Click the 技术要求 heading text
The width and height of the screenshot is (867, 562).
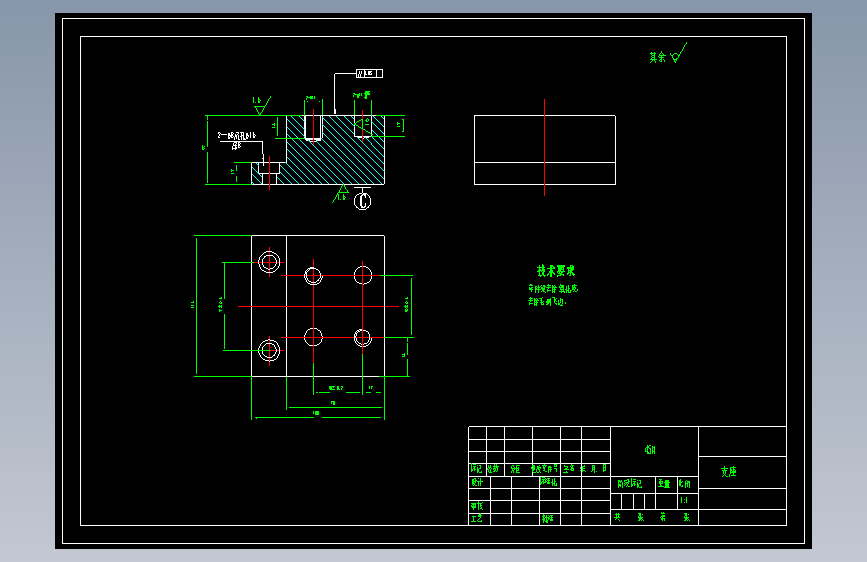[556, 271]
